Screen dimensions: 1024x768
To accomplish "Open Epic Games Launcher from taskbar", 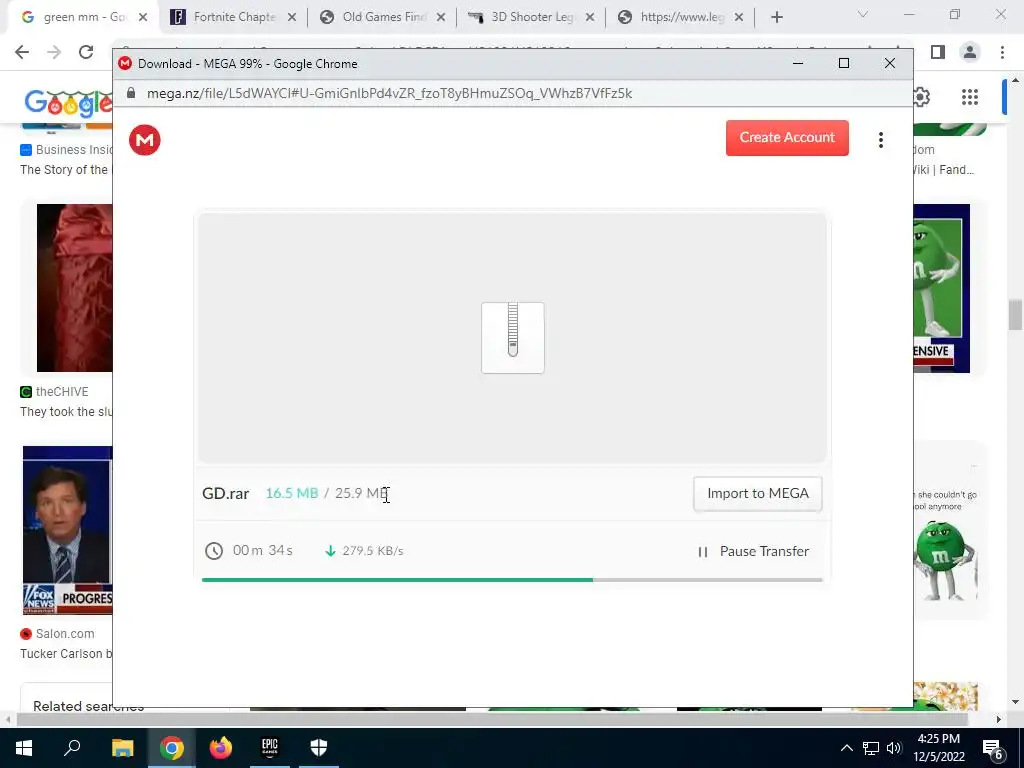I will click(270, 748).
